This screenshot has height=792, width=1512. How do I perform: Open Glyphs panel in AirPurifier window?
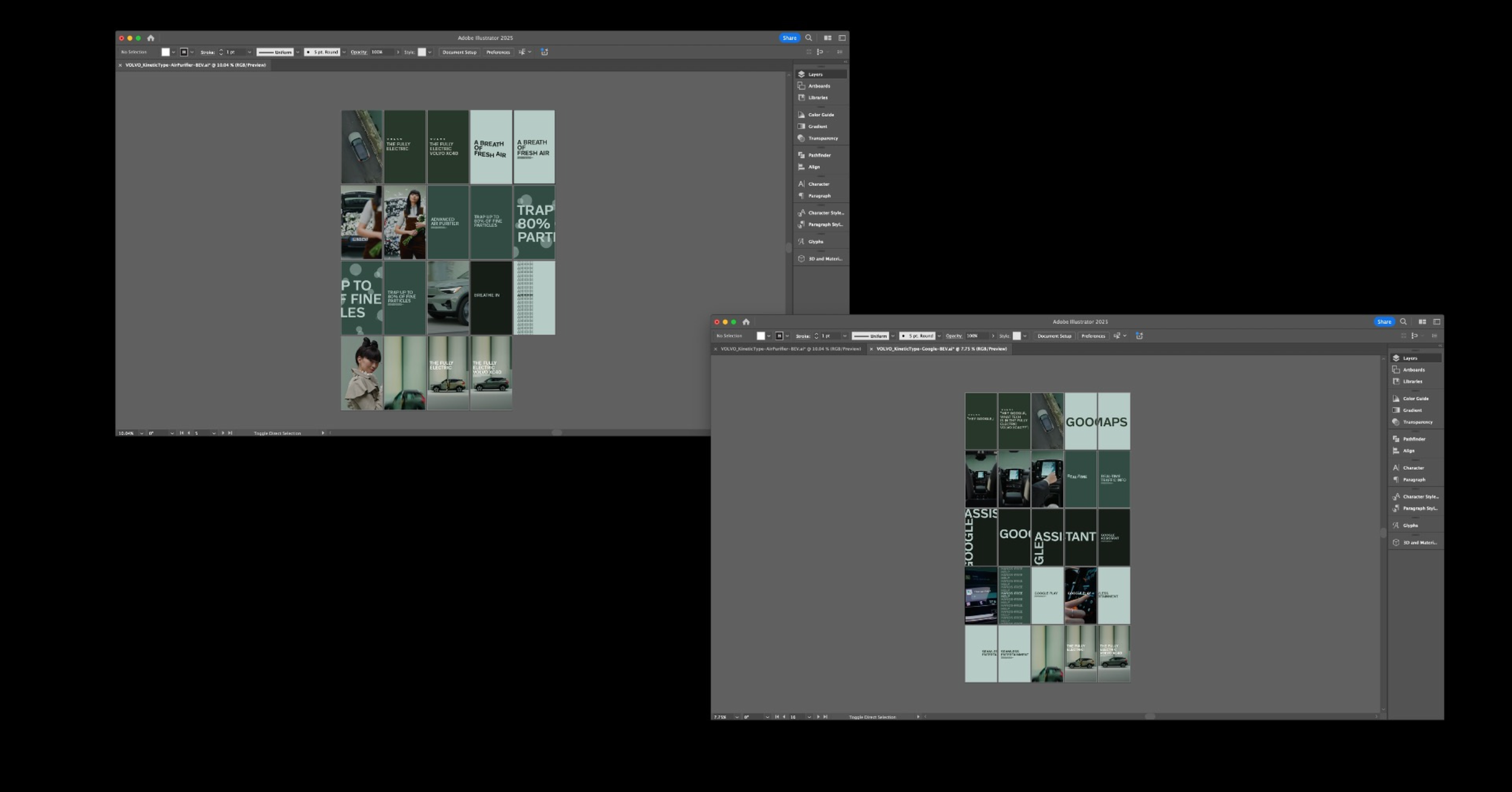821,241
